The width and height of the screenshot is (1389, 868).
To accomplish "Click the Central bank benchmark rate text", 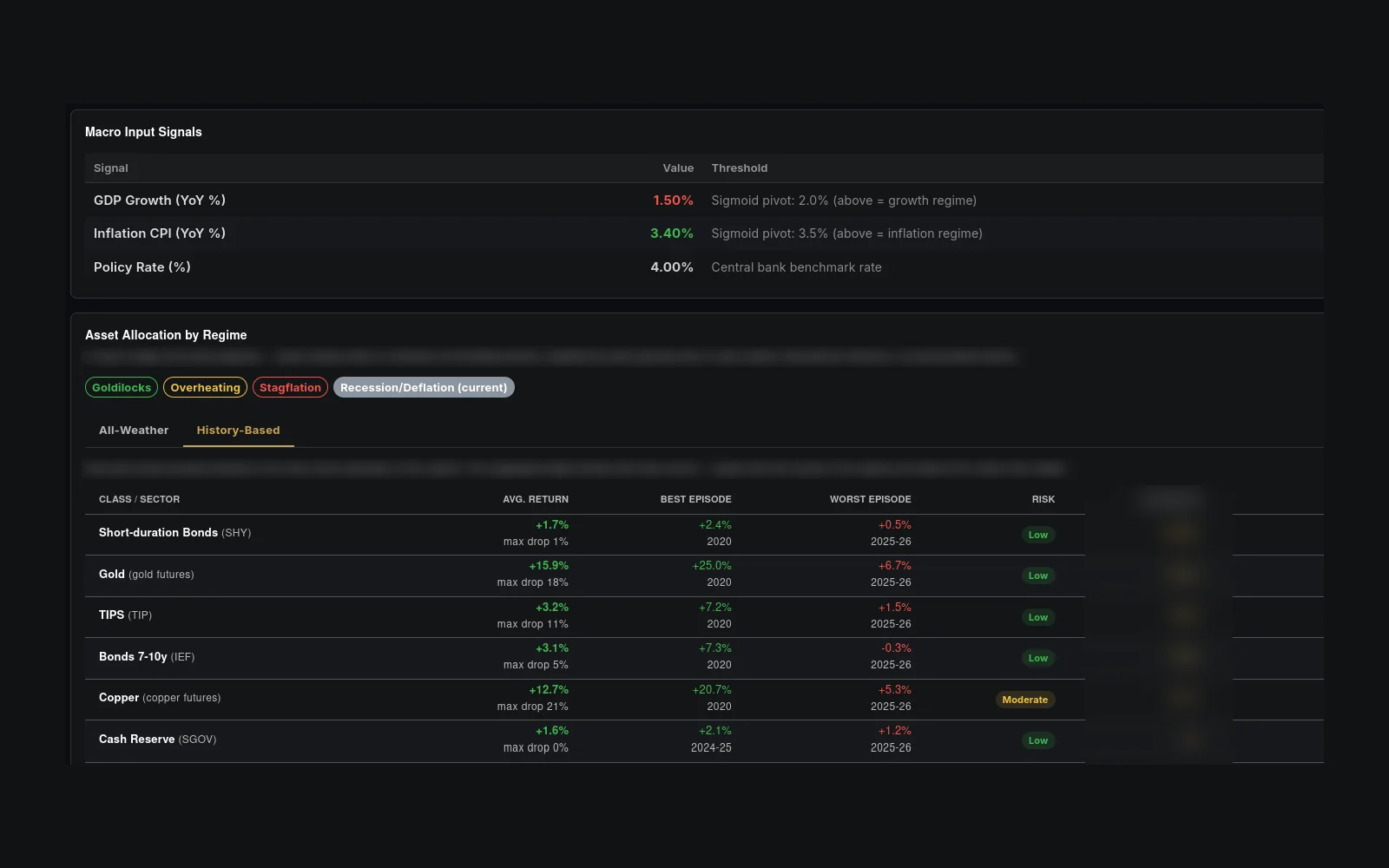I will click(x=796, y=267).
